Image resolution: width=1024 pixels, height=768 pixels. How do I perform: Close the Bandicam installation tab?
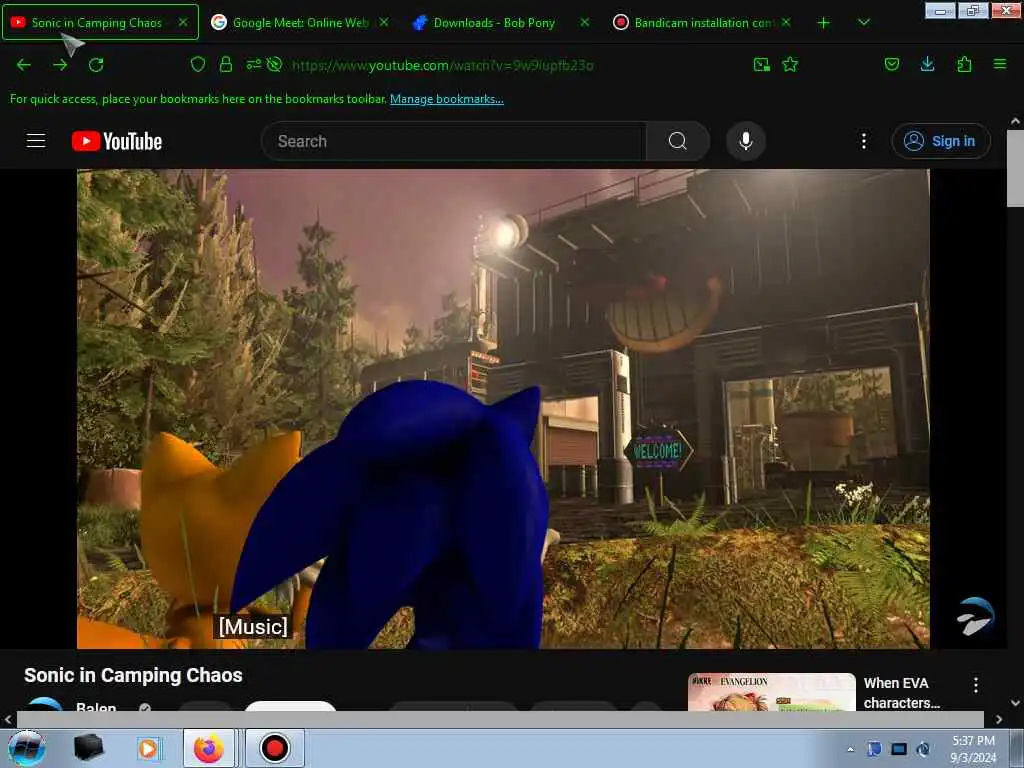786,22
